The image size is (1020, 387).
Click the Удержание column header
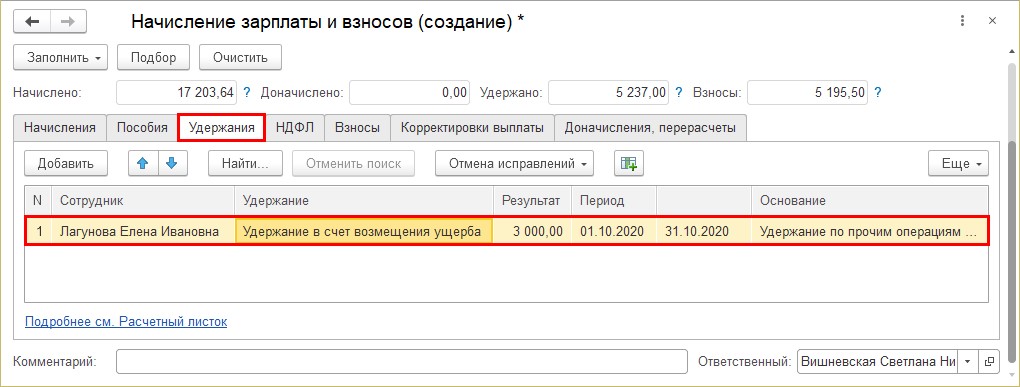click(364, 200)
